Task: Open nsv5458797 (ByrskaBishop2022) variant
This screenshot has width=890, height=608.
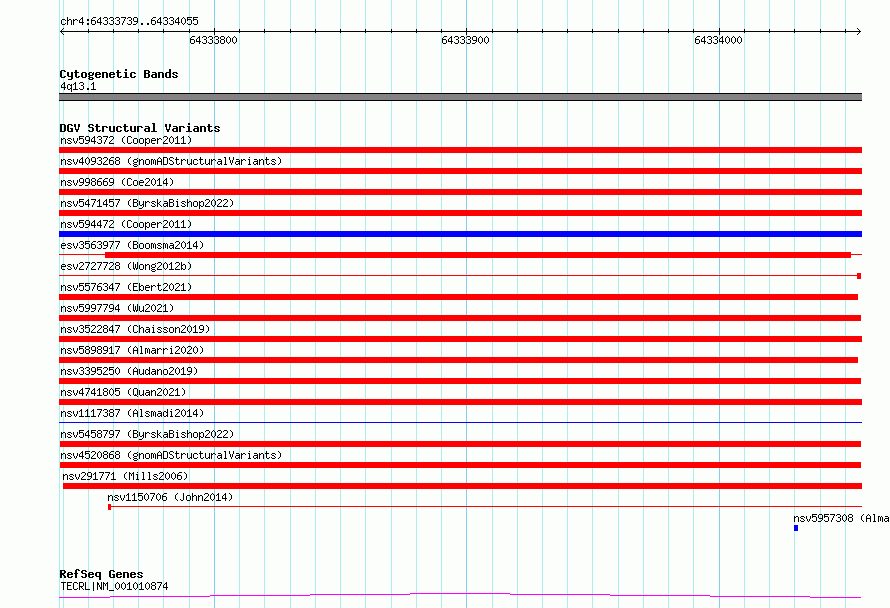Action: click(x=147, y=434)
